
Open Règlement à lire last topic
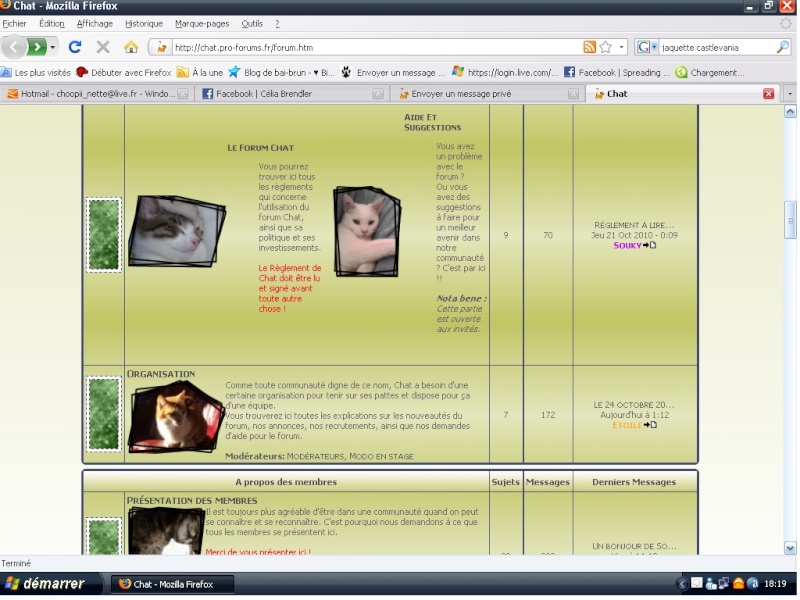tap(634, 225)
